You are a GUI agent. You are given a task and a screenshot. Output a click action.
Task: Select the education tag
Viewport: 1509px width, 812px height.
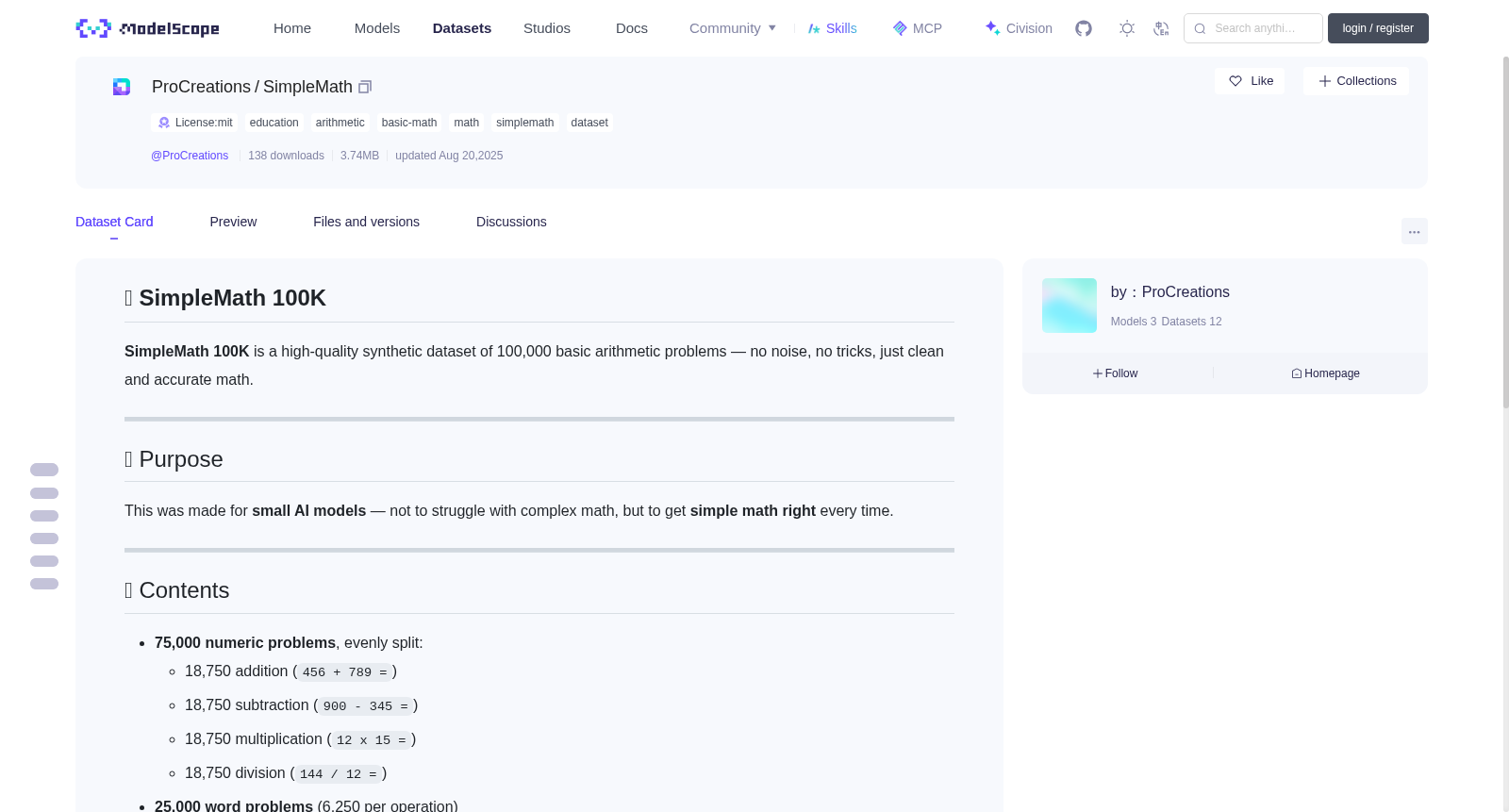coord(274,123)
